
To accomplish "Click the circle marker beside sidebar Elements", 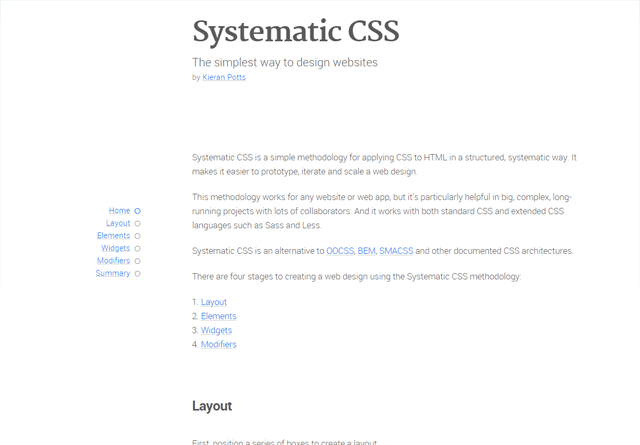I will [x=138, y=236].
